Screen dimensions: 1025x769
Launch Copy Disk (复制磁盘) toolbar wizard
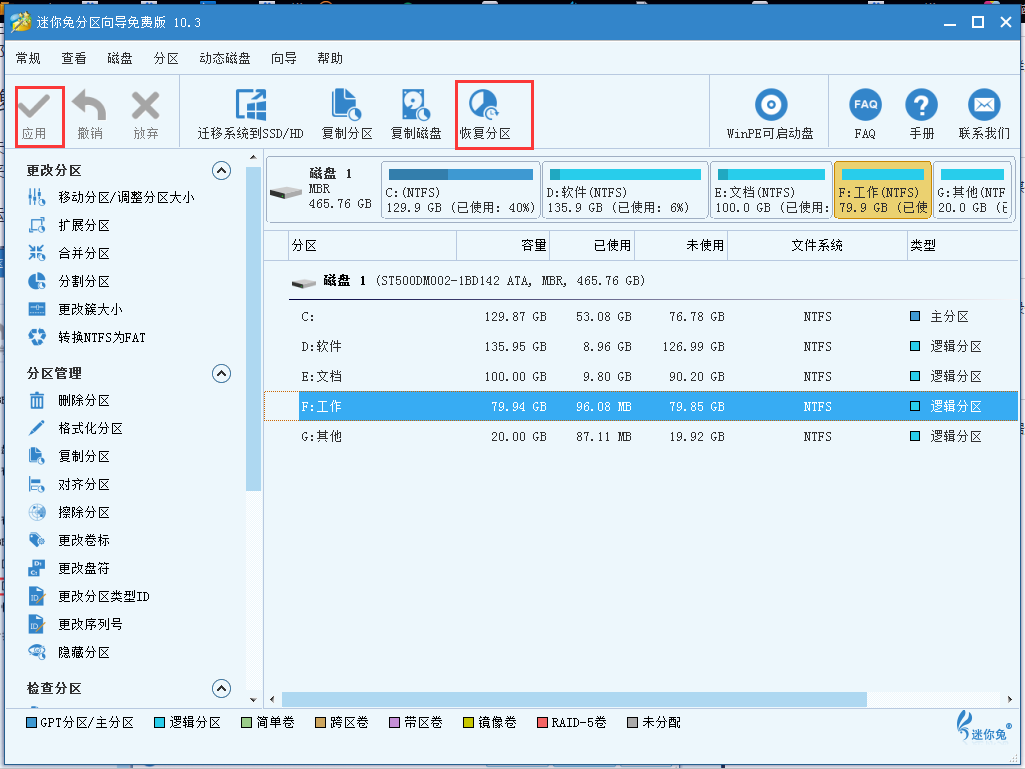click(416, 114)
